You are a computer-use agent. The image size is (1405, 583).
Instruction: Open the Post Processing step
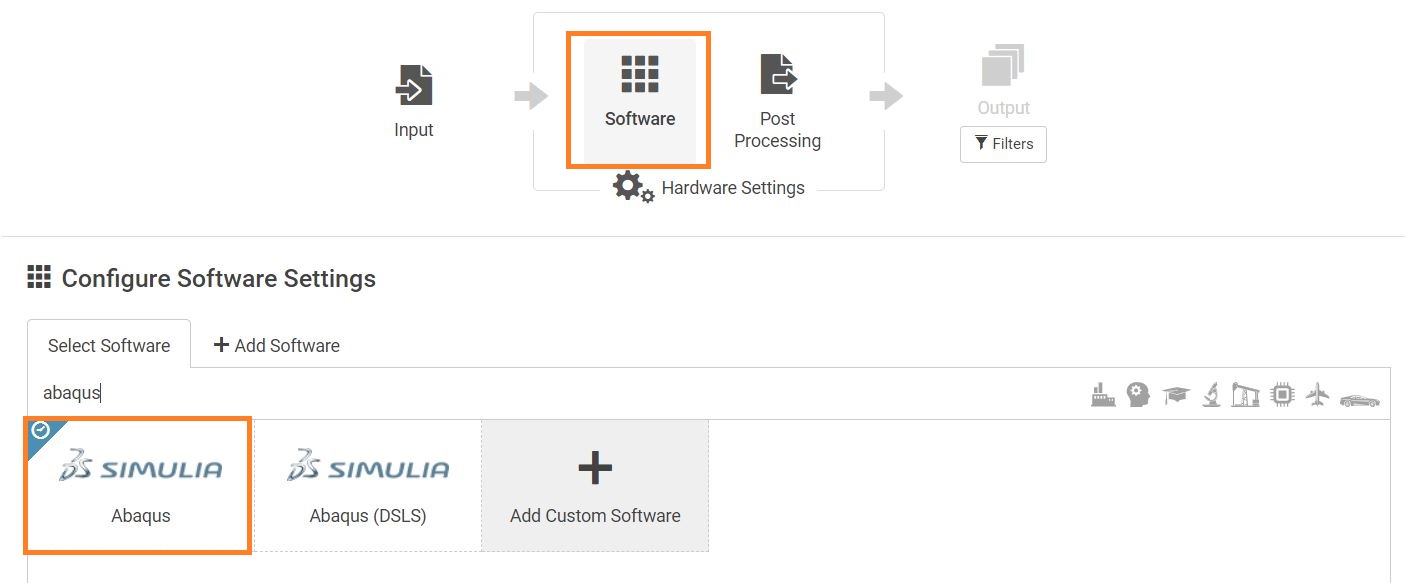777,102
